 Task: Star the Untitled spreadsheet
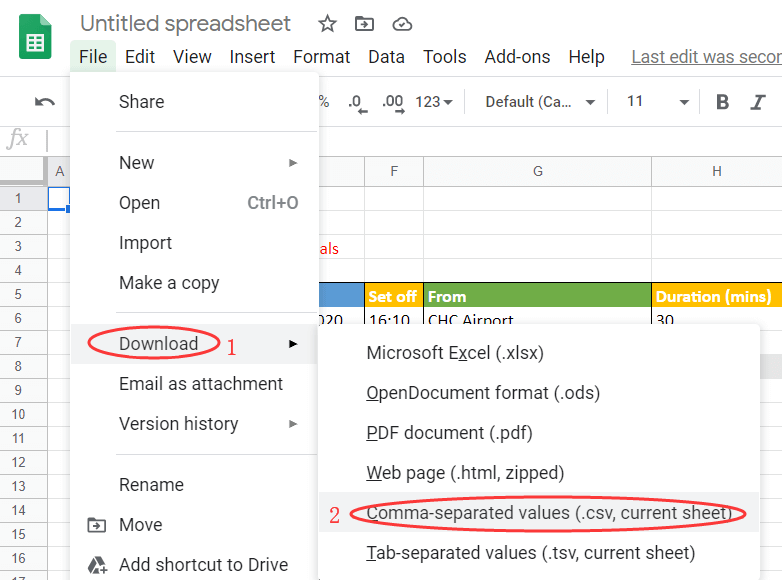[x=327, y=24]
